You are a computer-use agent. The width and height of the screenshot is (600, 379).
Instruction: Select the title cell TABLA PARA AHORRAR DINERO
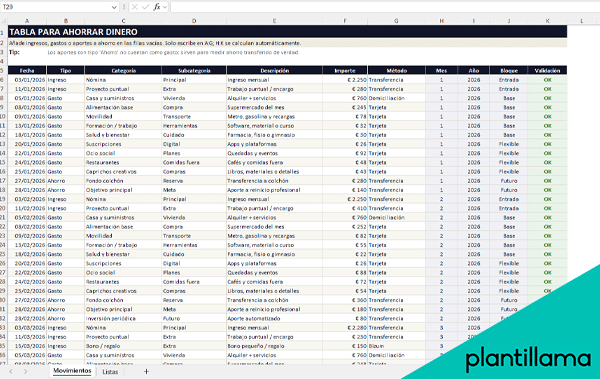pos(287,32)
